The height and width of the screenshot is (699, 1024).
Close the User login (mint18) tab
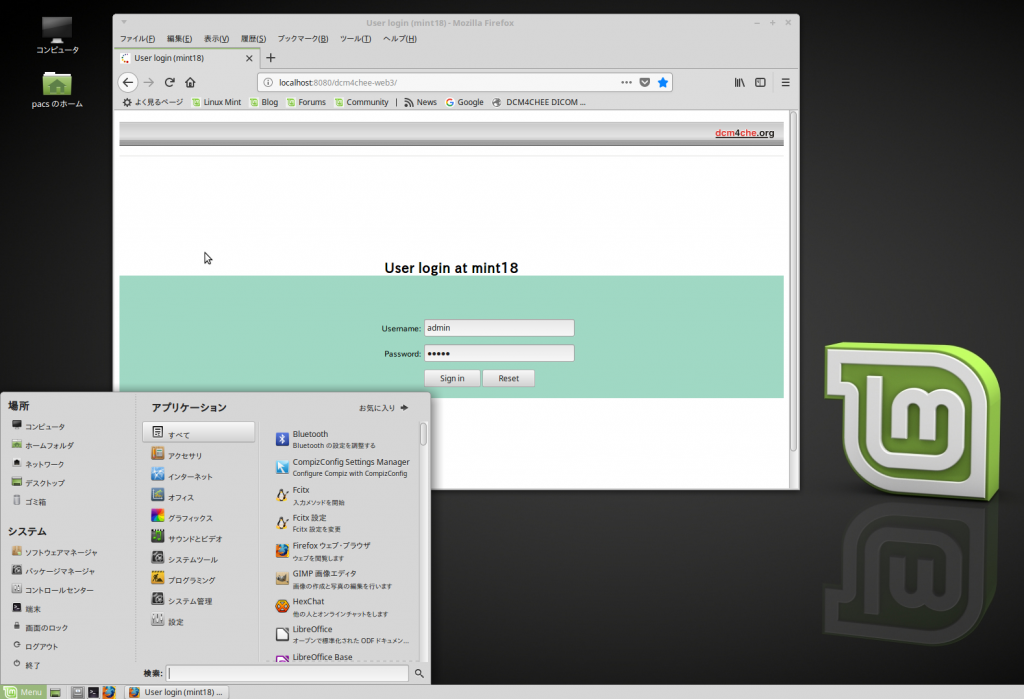click(x=249, y=58)
